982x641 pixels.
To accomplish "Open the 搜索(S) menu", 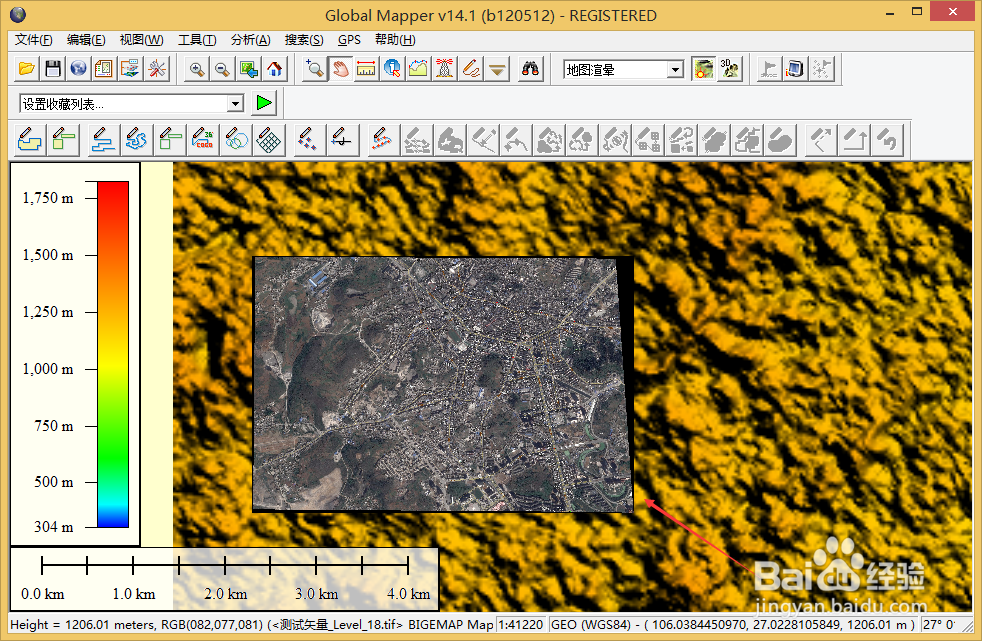I will point(304,40).
